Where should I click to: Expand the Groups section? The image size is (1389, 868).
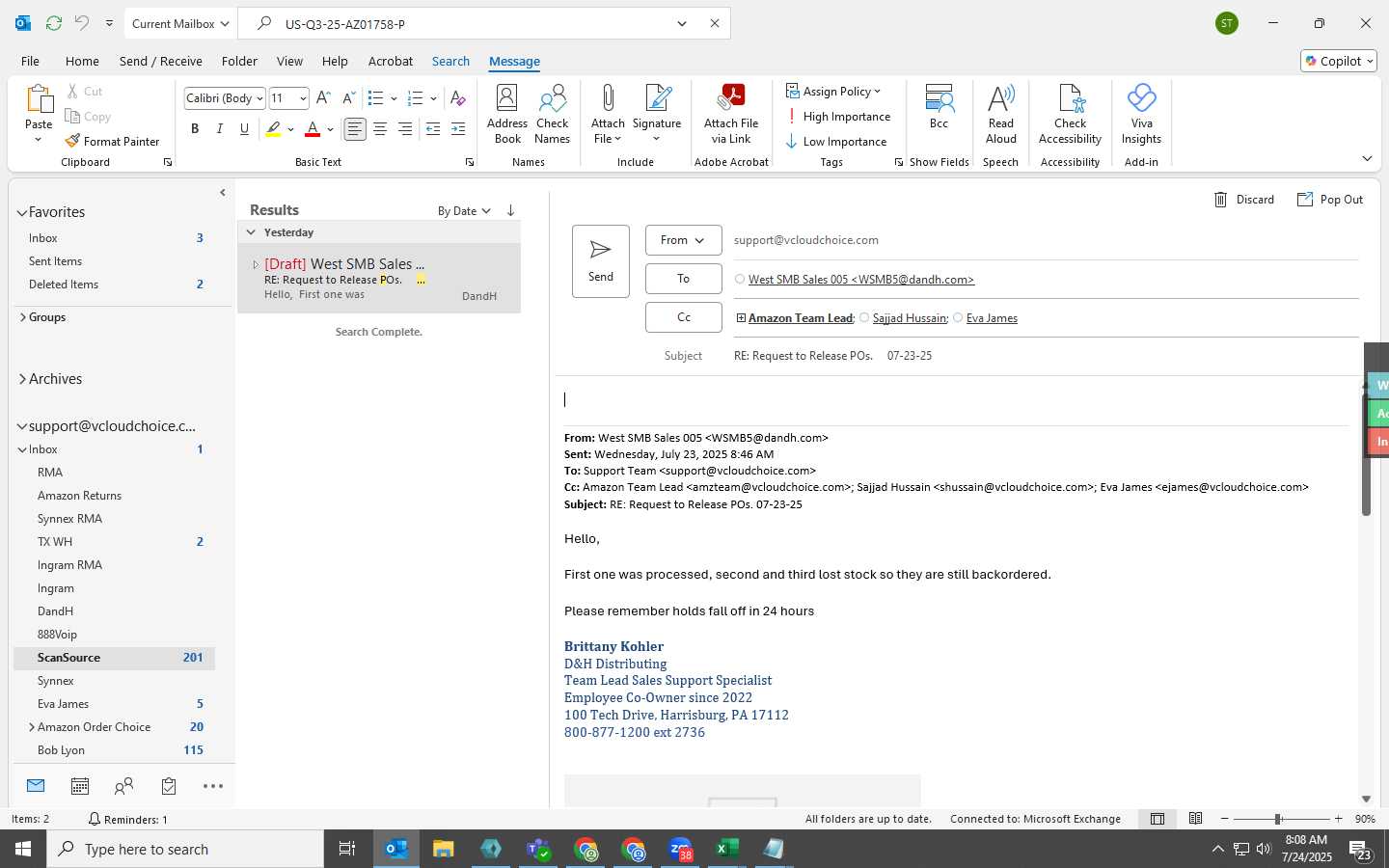pos(22,316)
